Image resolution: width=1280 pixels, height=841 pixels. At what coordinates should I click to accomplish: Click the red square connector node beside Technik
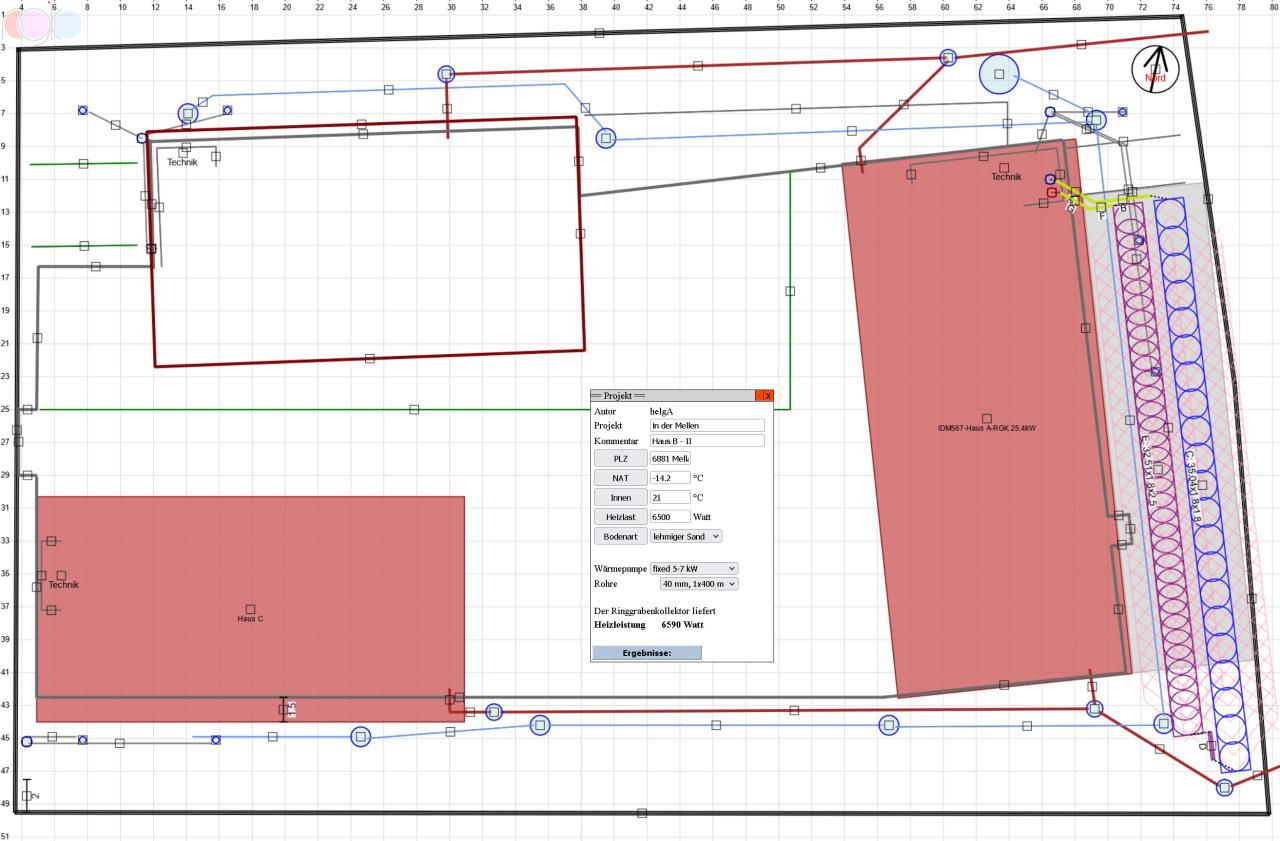pyautogui.click(x=1051, y=192)
